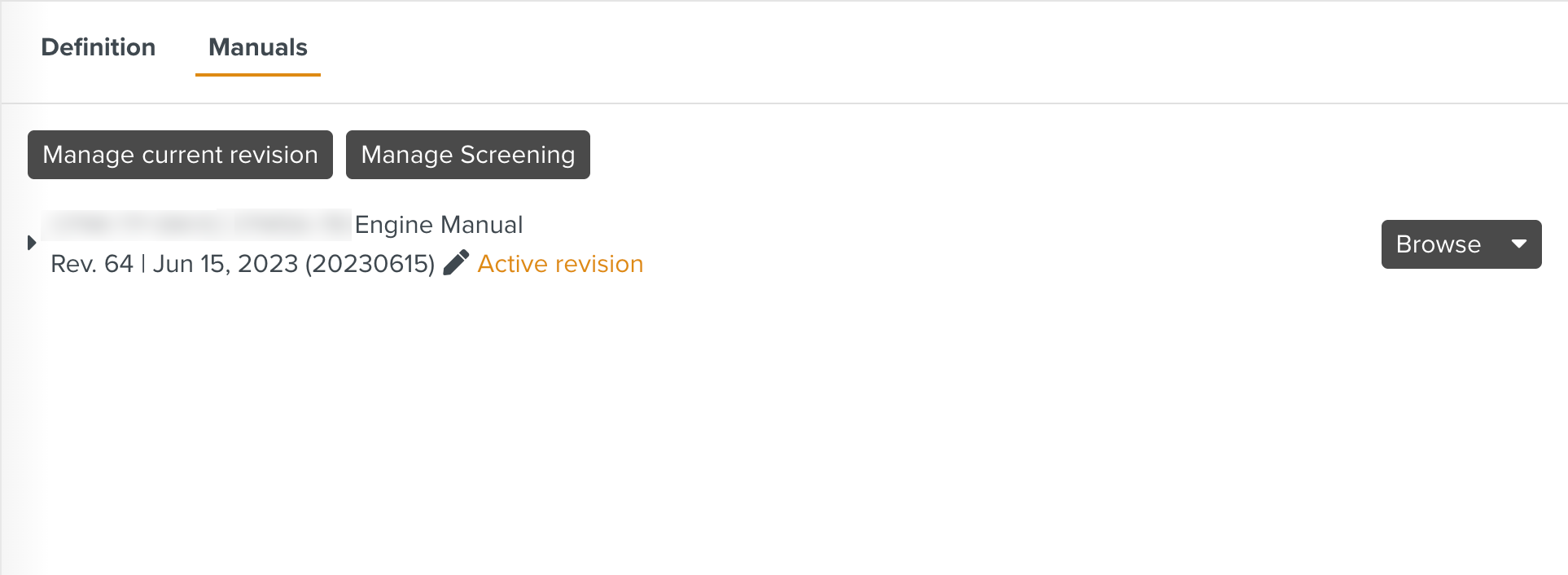Click the pencil icon to edit revision
This screenshot has width=1568, height=575.
coord(456,262)
